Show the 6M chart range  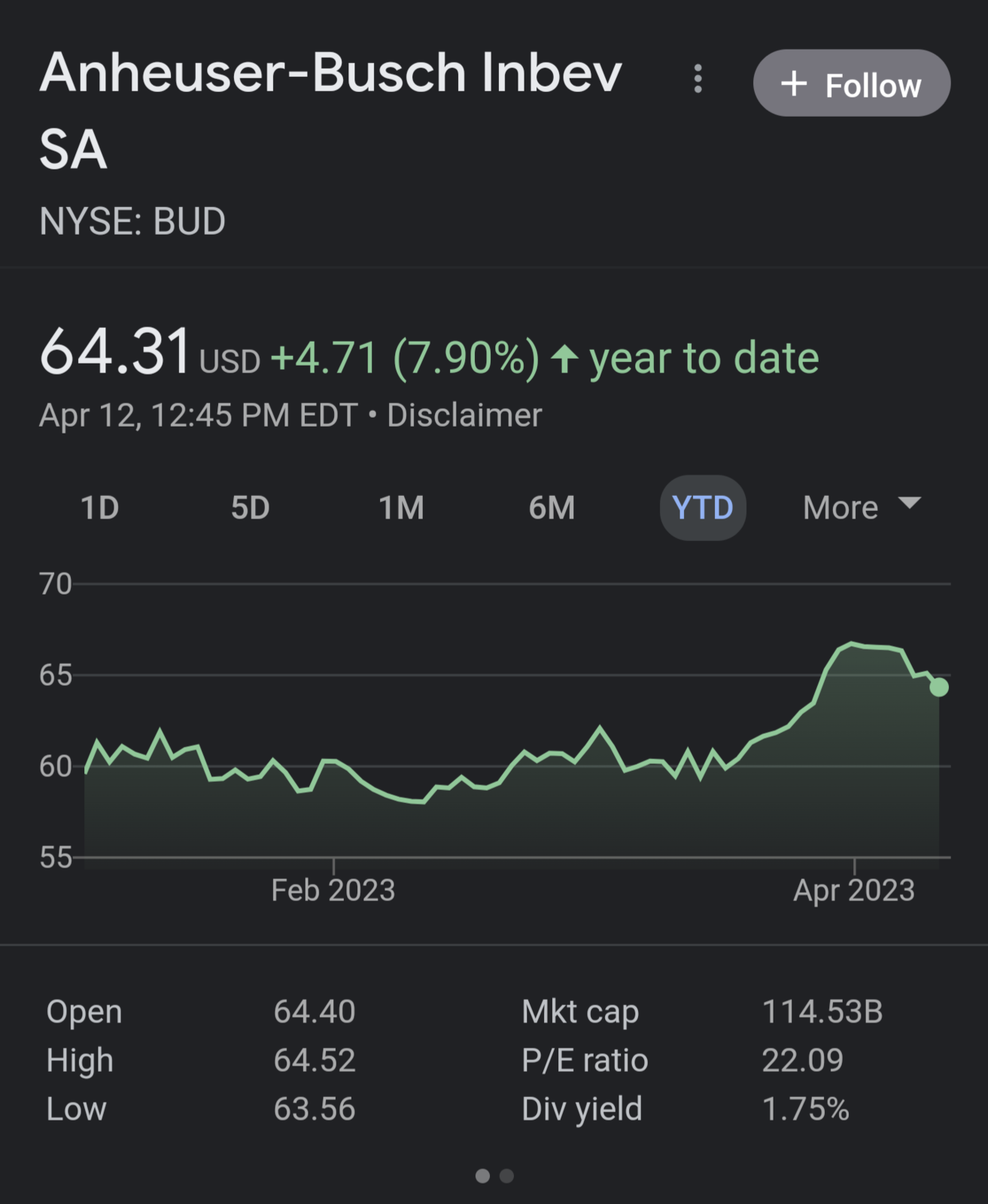click(x=552, y=508)
